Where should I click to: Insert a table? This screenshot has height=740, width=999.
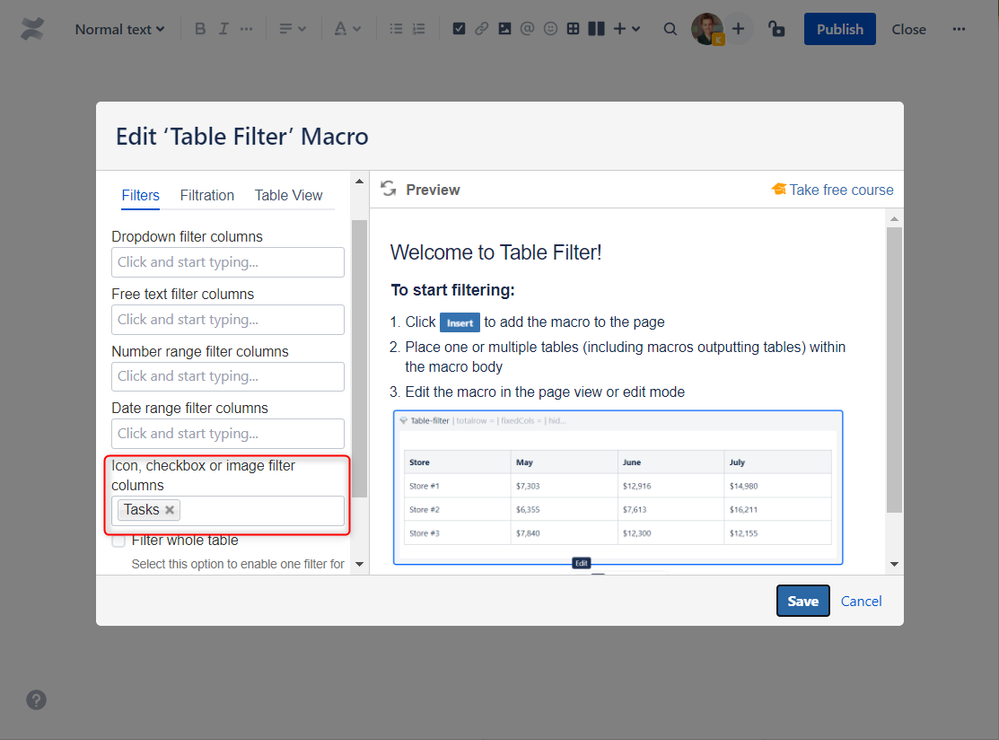(573, 29)
